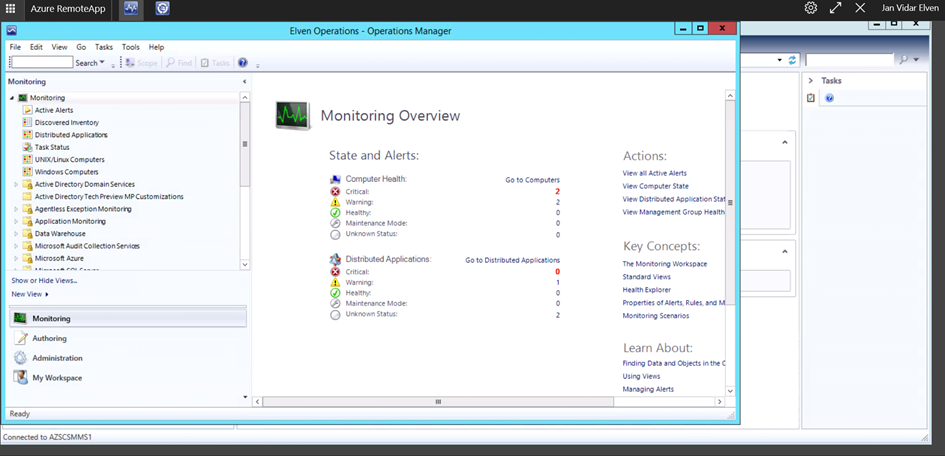Image resolution: width=945 pixels, height=456 pixels.
Task: Switch to Administration workspace
Action: 57,358
